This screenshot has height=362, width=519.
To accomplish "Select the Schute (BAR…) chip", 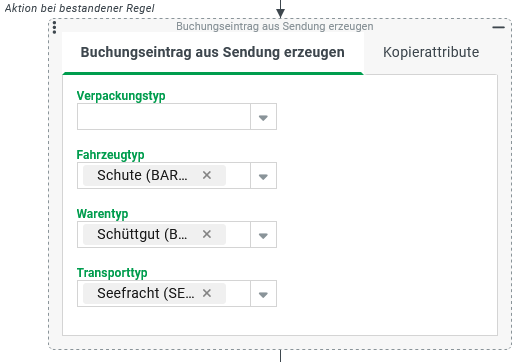I will 142,175.
